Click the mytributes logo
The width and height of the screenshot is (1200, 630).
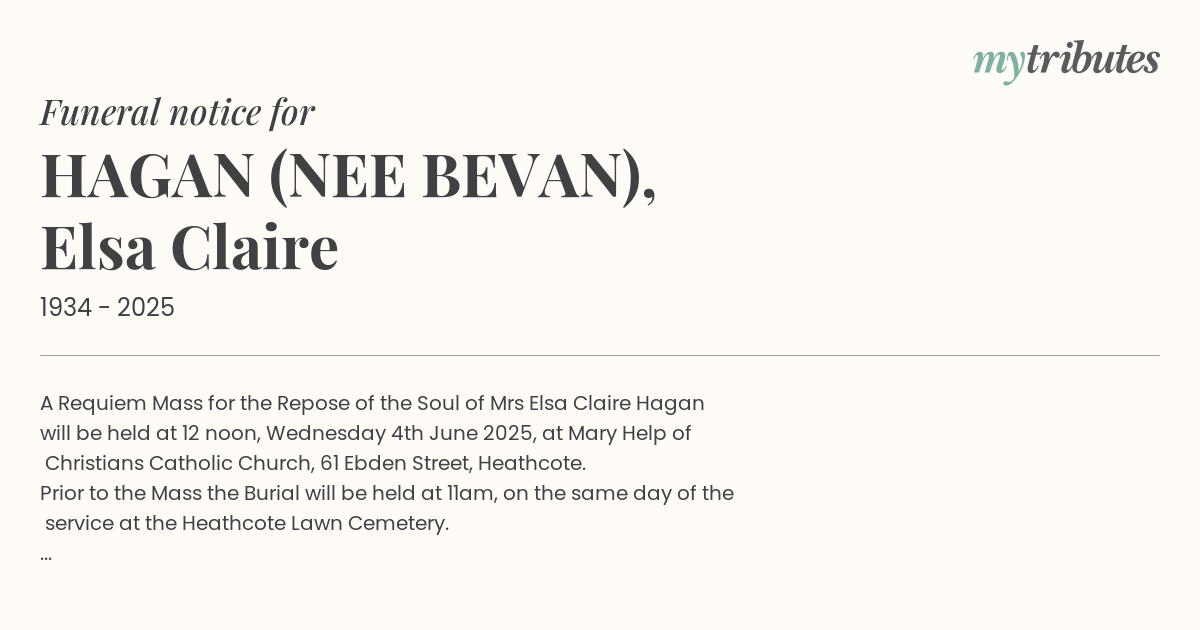[1066, 61]
